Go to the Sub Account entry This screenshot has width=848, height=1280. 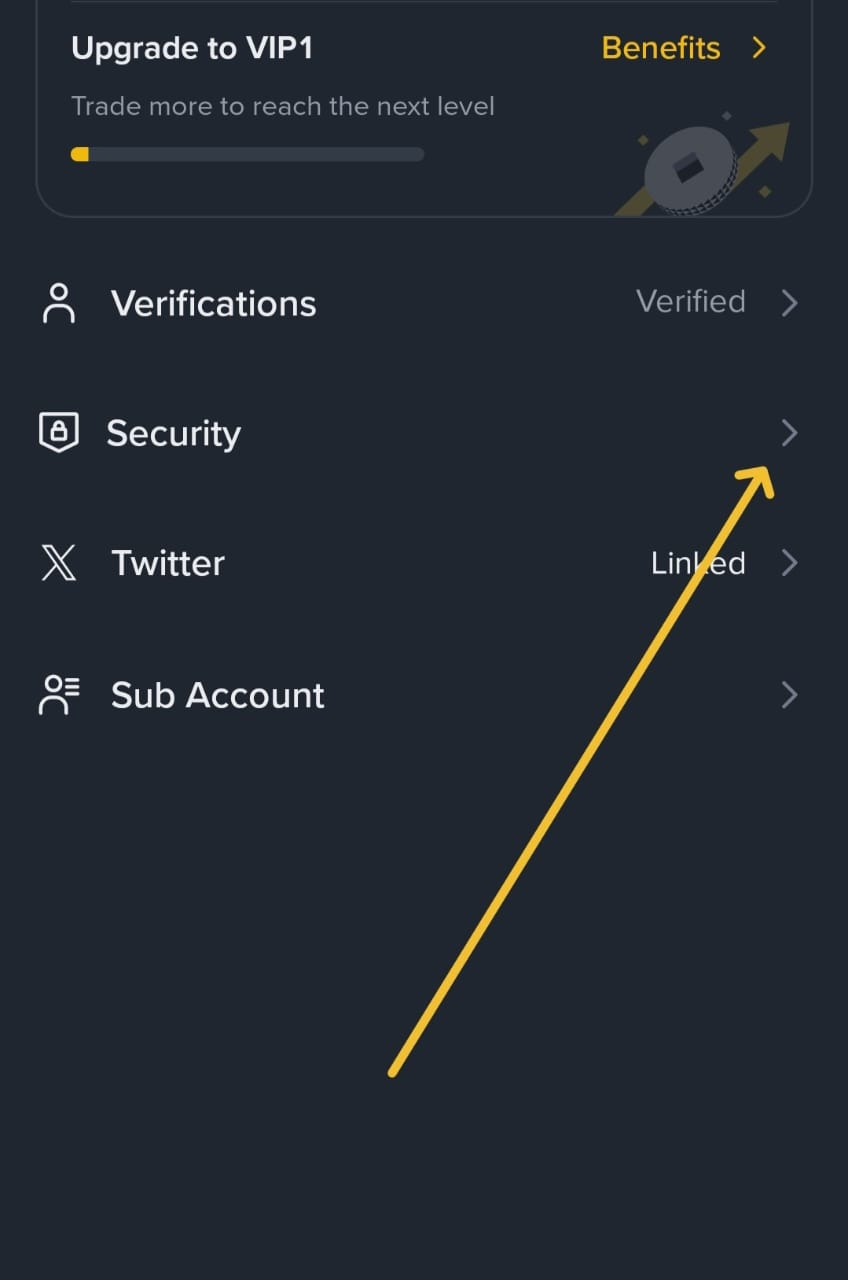pyautogui.click(x=217, y=695)
